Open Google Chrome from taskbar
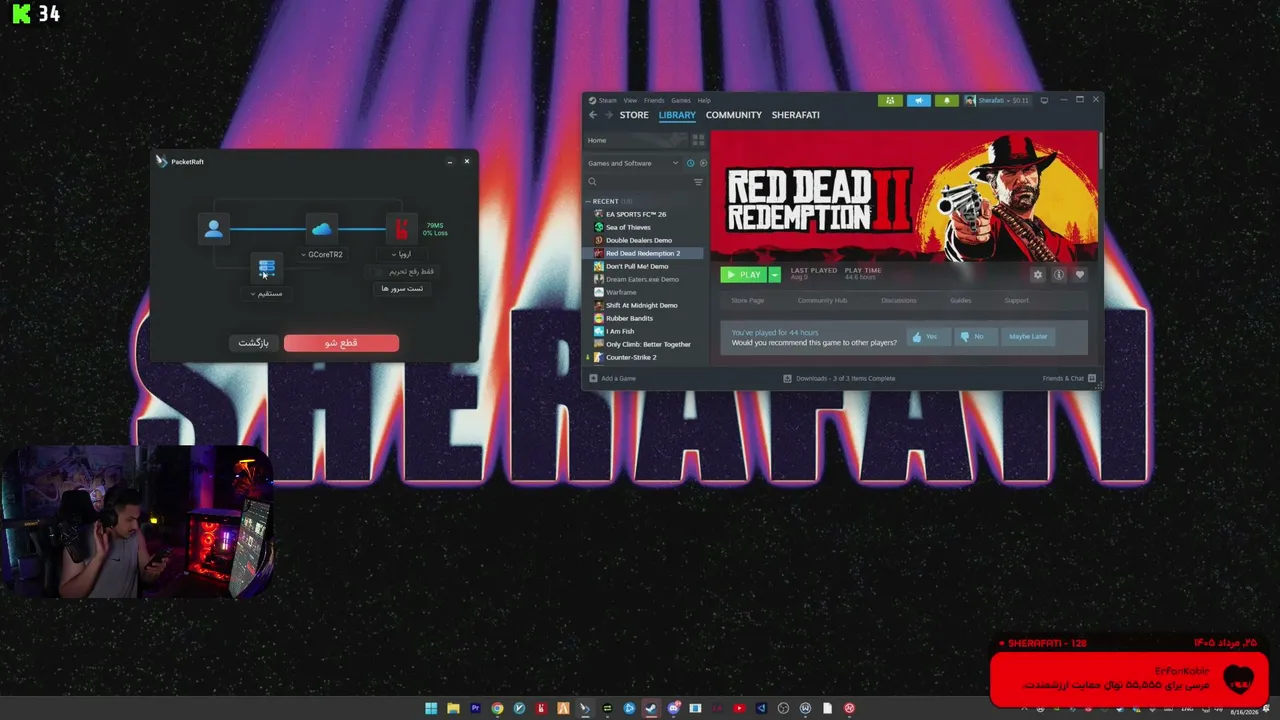The height and width of the screenshot is (720, 1280). (497, 709)
